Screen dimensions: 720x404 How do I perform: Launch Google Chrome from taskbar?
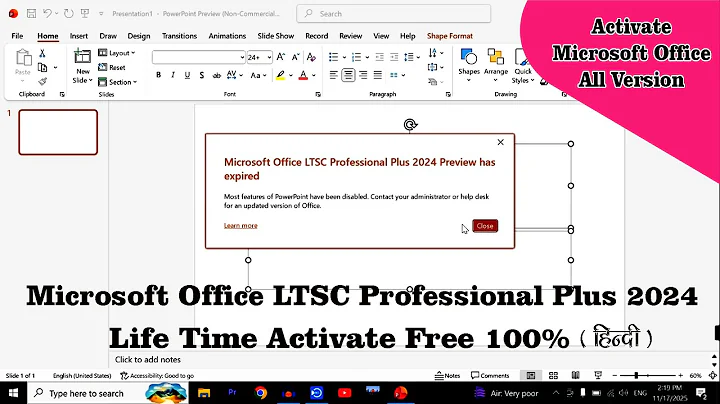[260, 393]
